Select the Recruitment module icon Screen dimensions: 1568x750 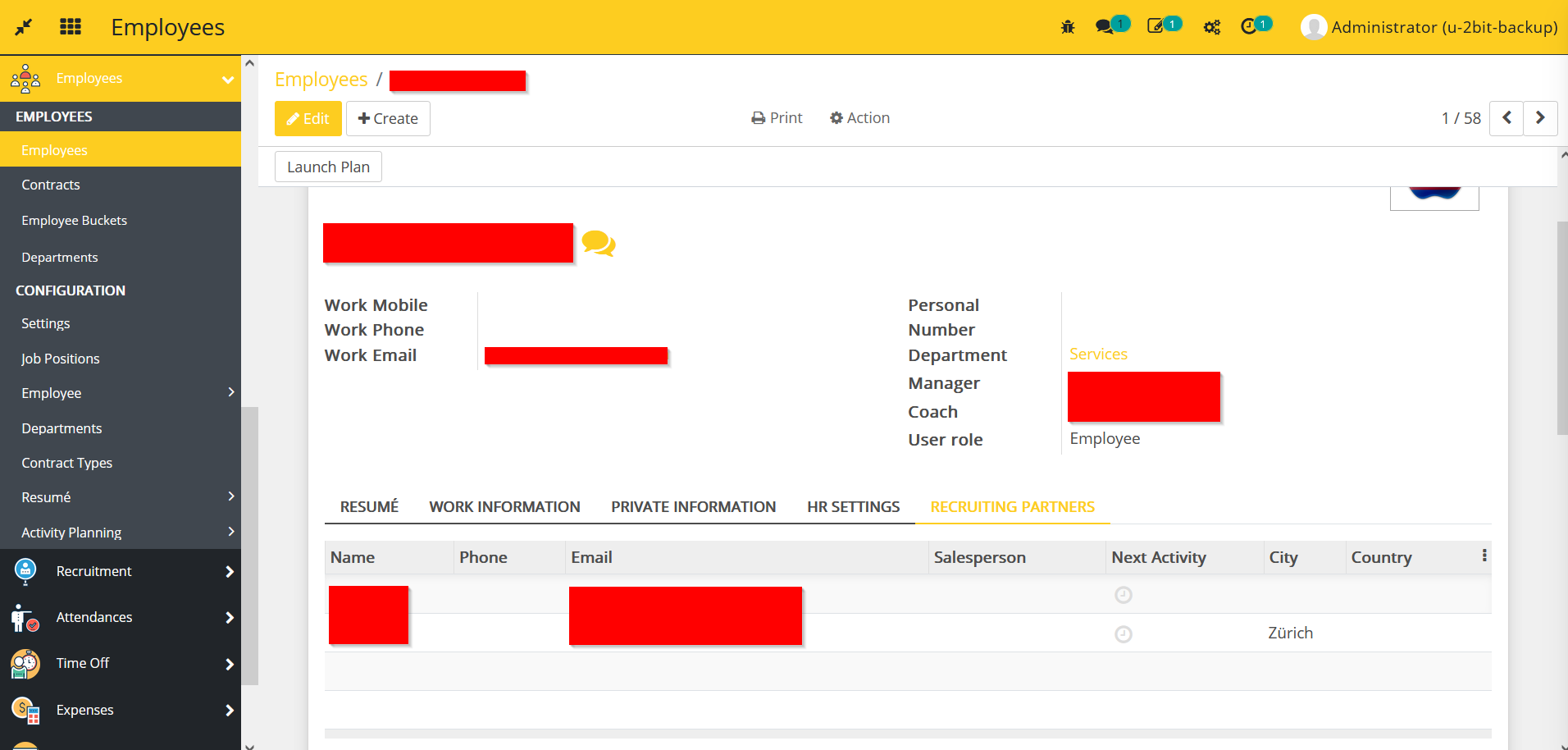[24, 571]
